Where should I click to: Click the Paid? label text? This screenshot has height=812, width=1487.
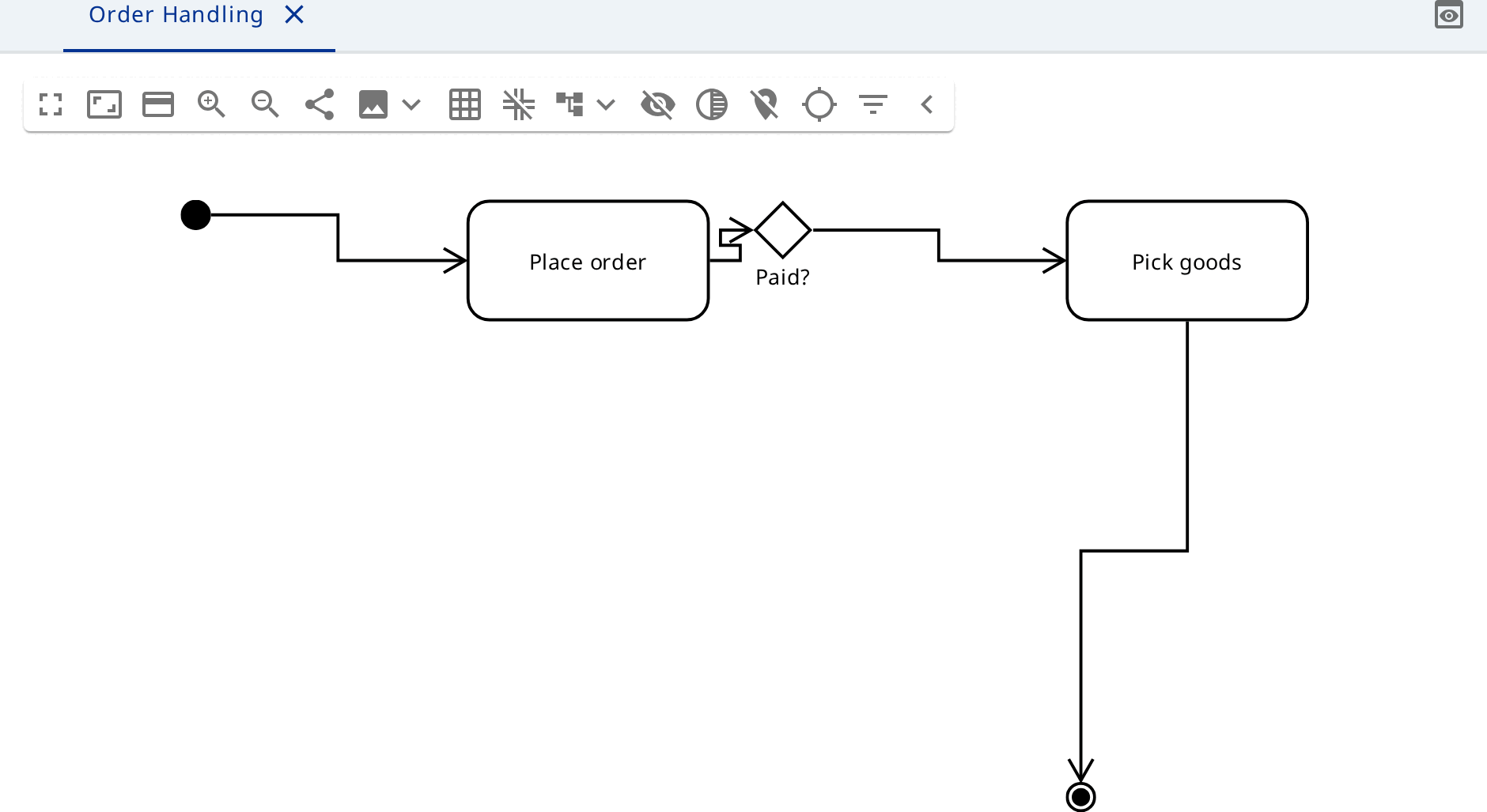(x=783, y=278)
